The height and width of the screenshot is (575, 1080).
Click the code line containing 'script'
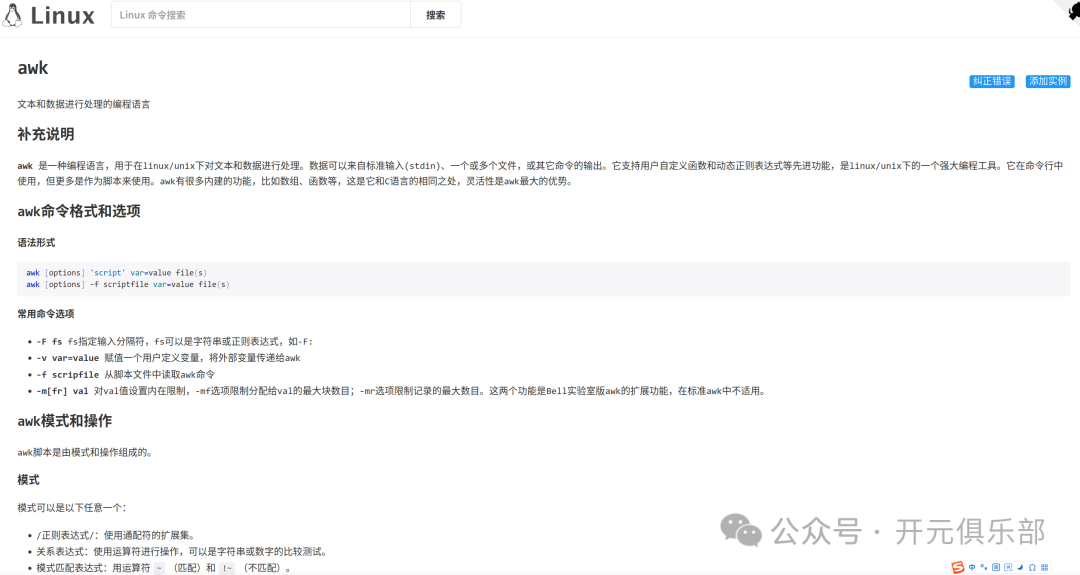[x=116, y=273]
